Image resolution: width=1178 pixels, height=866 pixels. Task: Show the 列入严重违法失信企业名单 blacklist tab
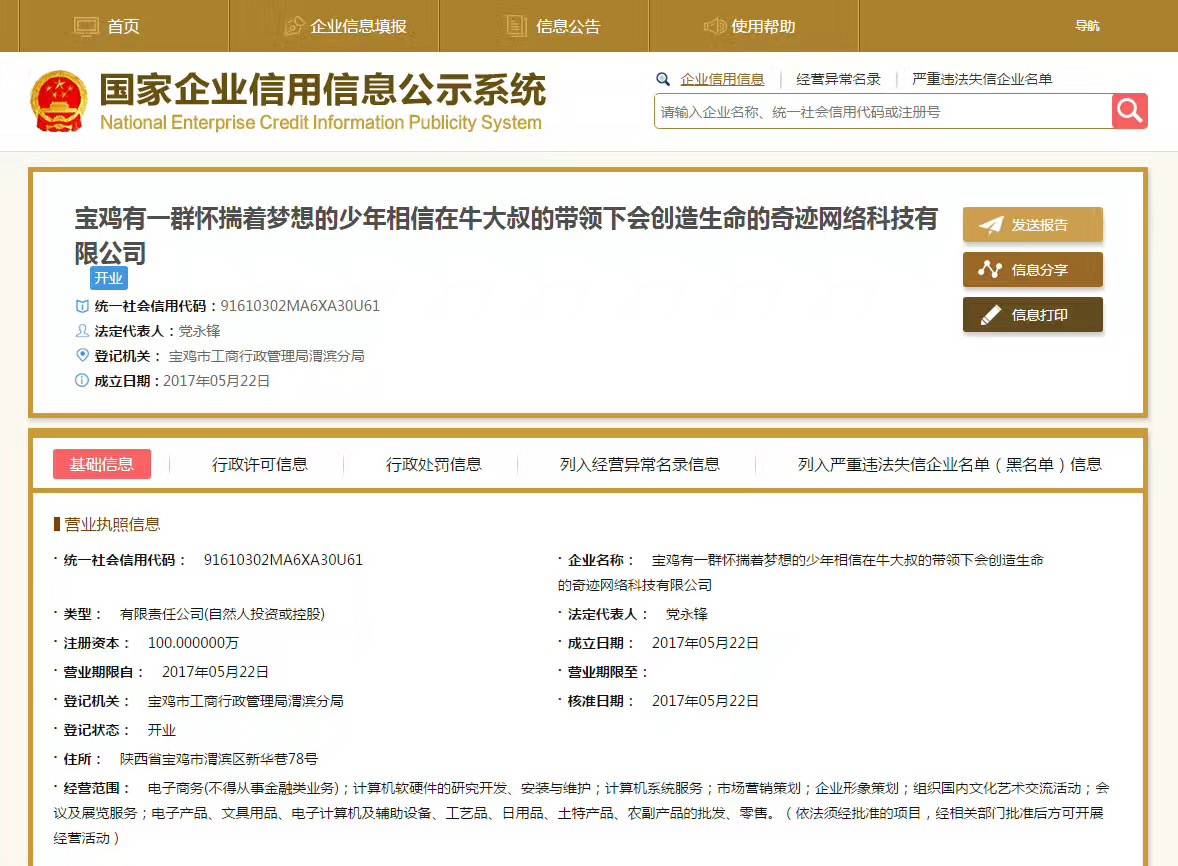click(x=949, y=464)
